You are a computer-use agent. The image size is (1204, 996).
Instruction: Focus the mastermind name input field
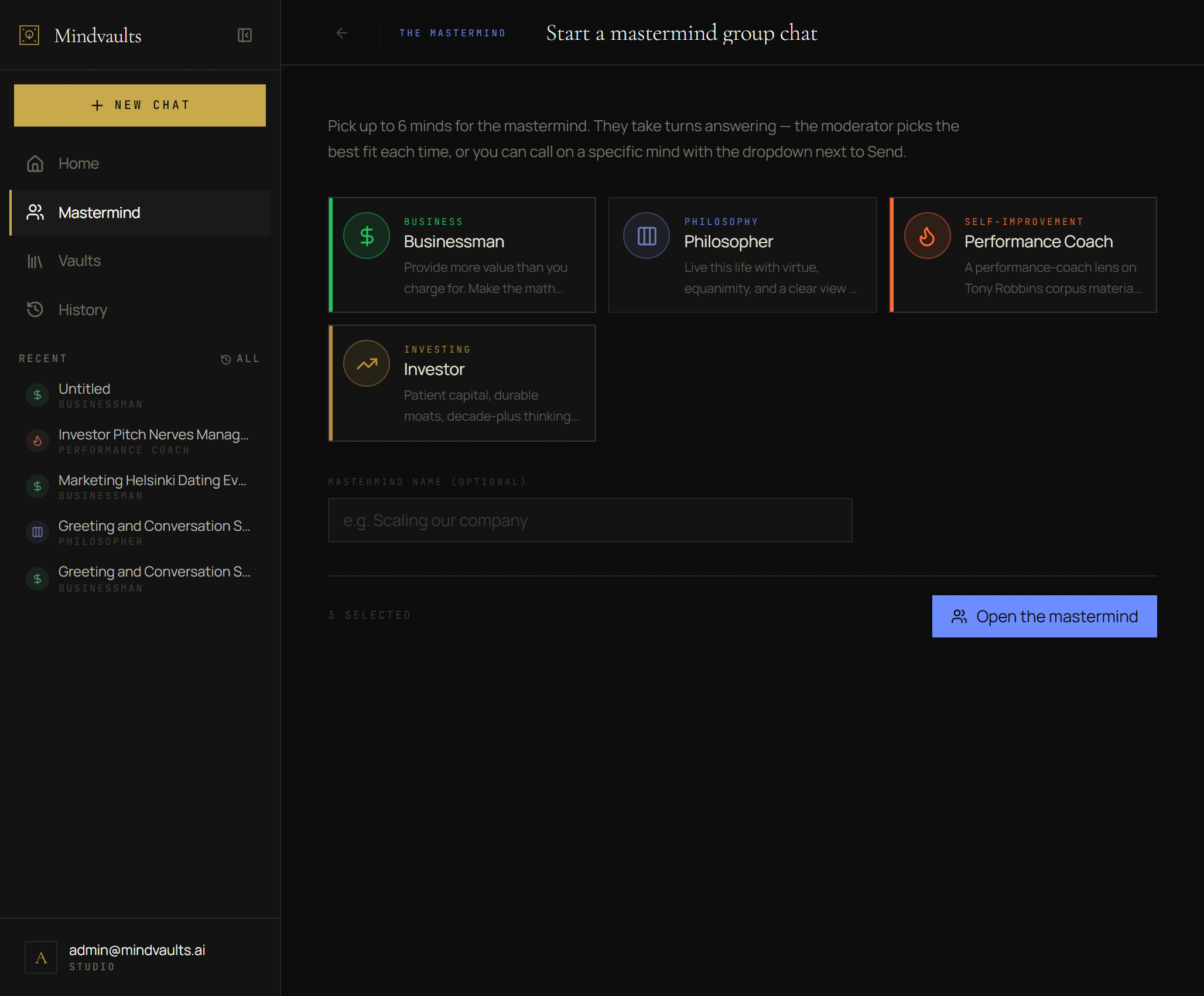(590, 520)
